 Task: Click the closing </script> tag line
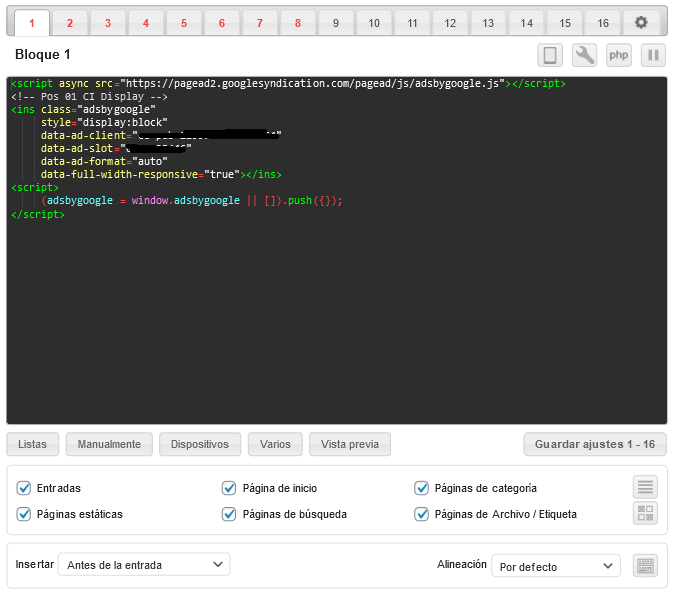click(38, 214)
